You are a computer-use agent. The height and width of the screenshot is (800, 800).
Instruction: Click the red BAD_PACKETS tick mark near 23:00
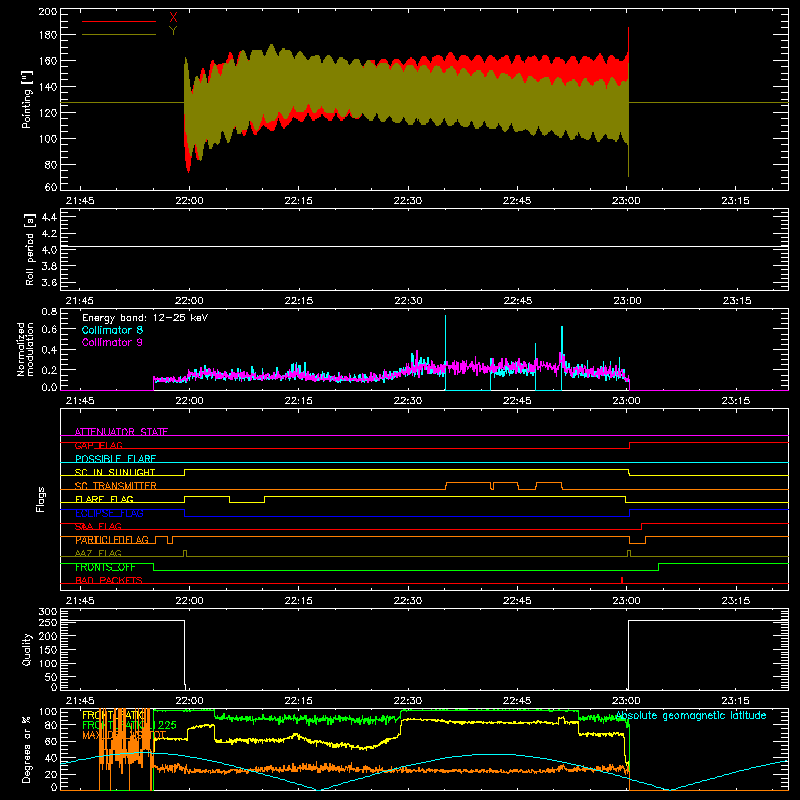[621, 580]
